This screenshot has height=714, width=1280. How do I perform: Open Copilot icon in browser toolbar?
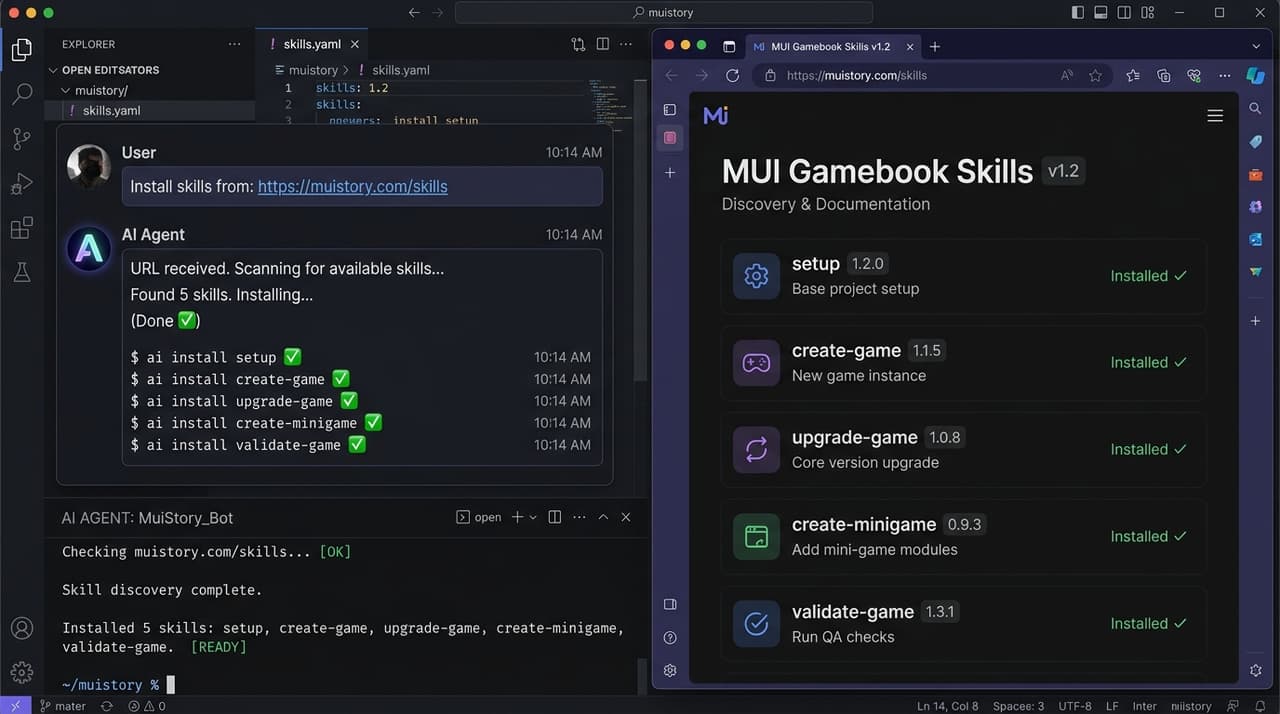(1256, 76)
